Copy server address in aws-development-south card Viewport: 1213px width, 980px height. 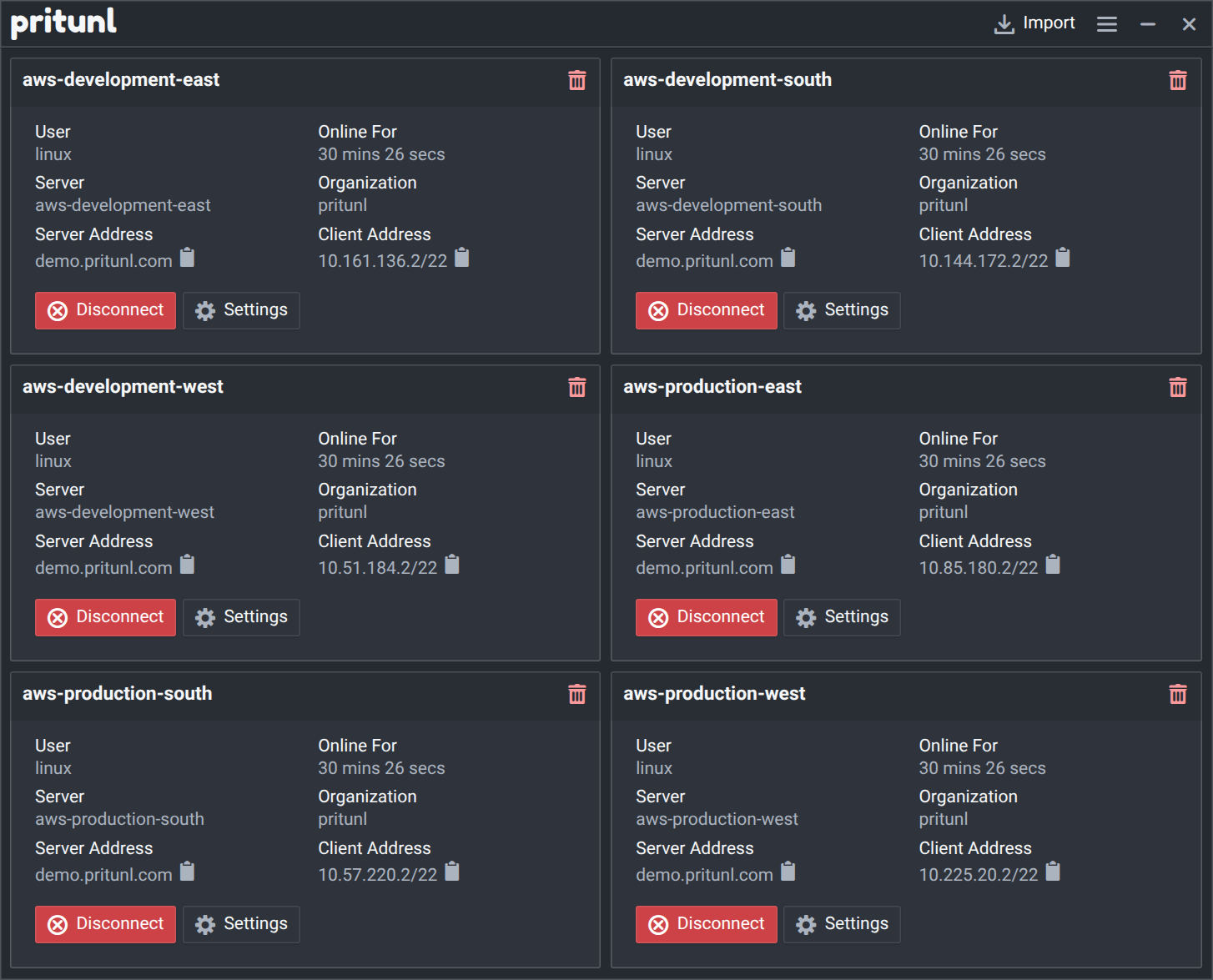[788, 259]
